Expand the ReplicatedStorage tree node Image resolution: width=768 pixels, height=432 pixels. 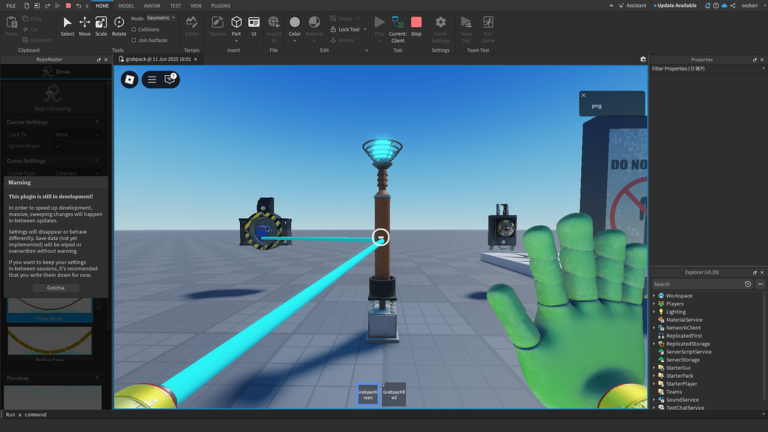click(x=654, y=344)
